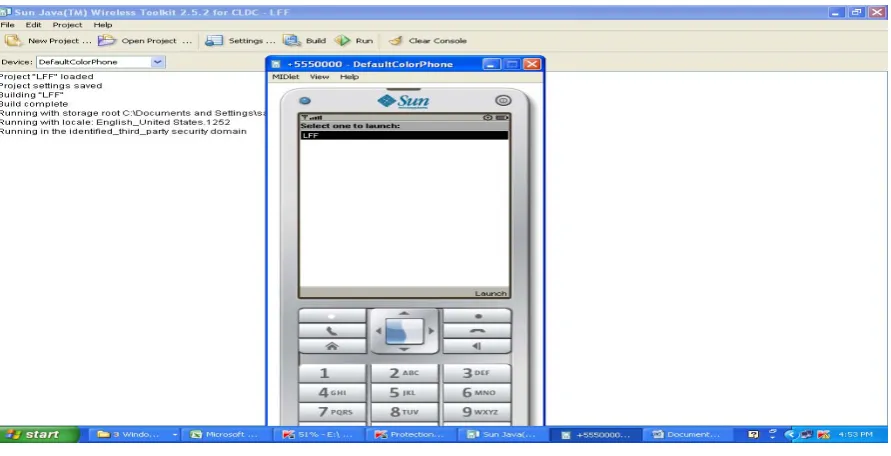Click the end call phone key

point(477,331)
